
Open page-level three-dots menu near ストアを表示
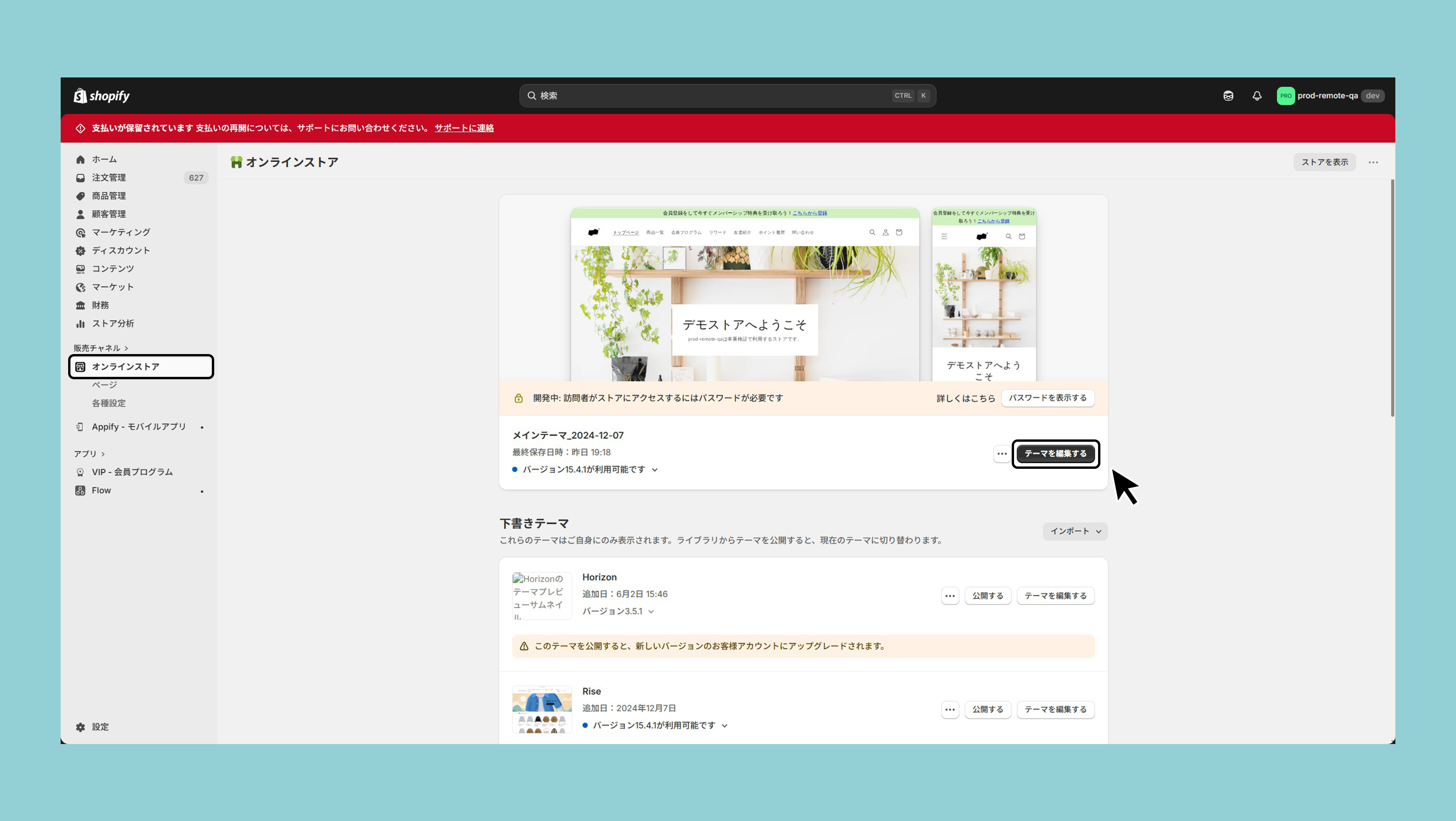(1373, 162)
